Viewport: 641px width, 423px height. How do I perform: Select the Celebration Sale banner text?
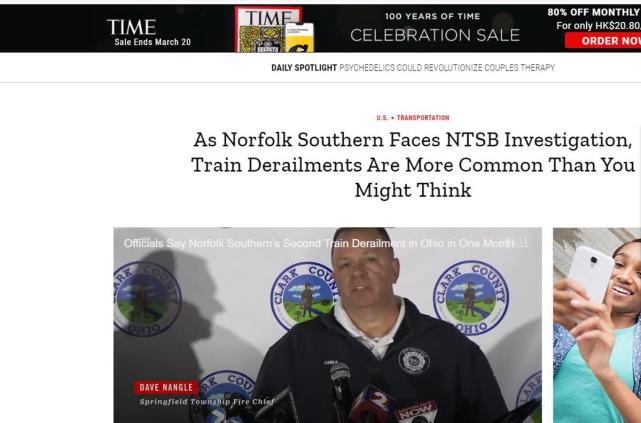435,36
